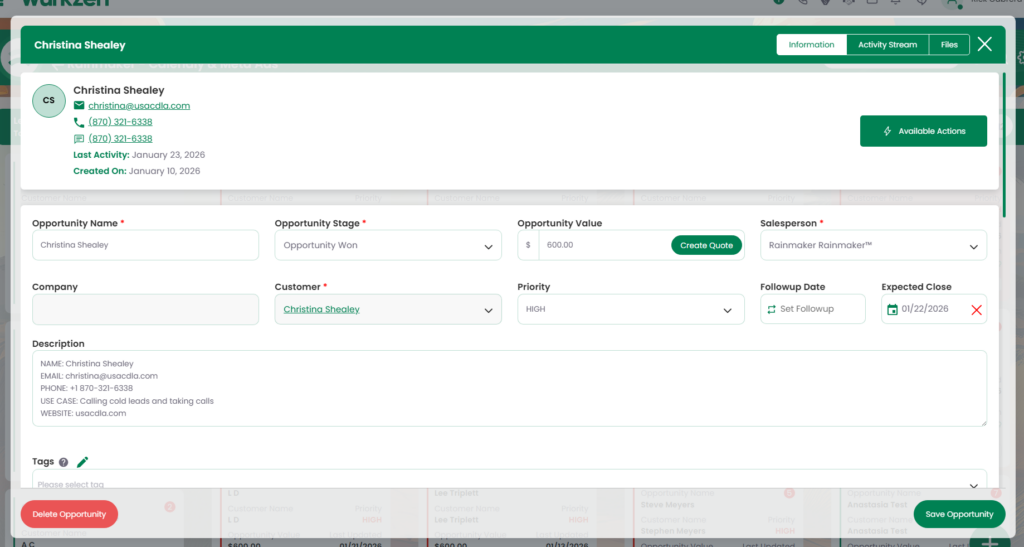Screen dimensions: 1024x547
Task: Open christina@usacdla.com email link
Action: point(139,105)
